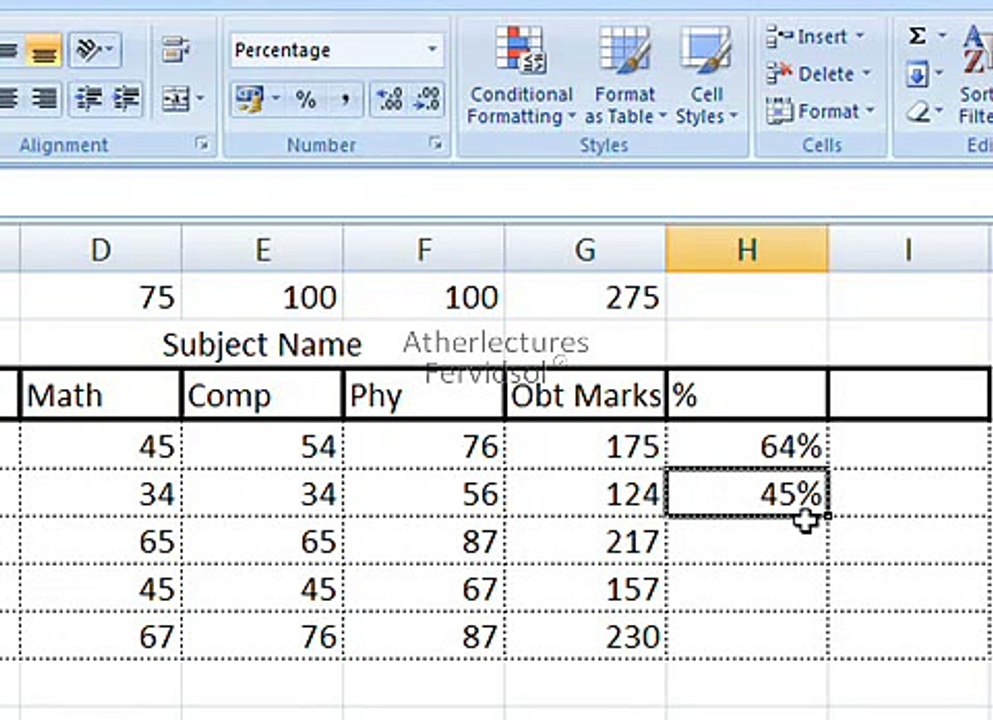Open the Format cells menu button
Viewport: 993px width, 720px height.
[x=820, y=111]
